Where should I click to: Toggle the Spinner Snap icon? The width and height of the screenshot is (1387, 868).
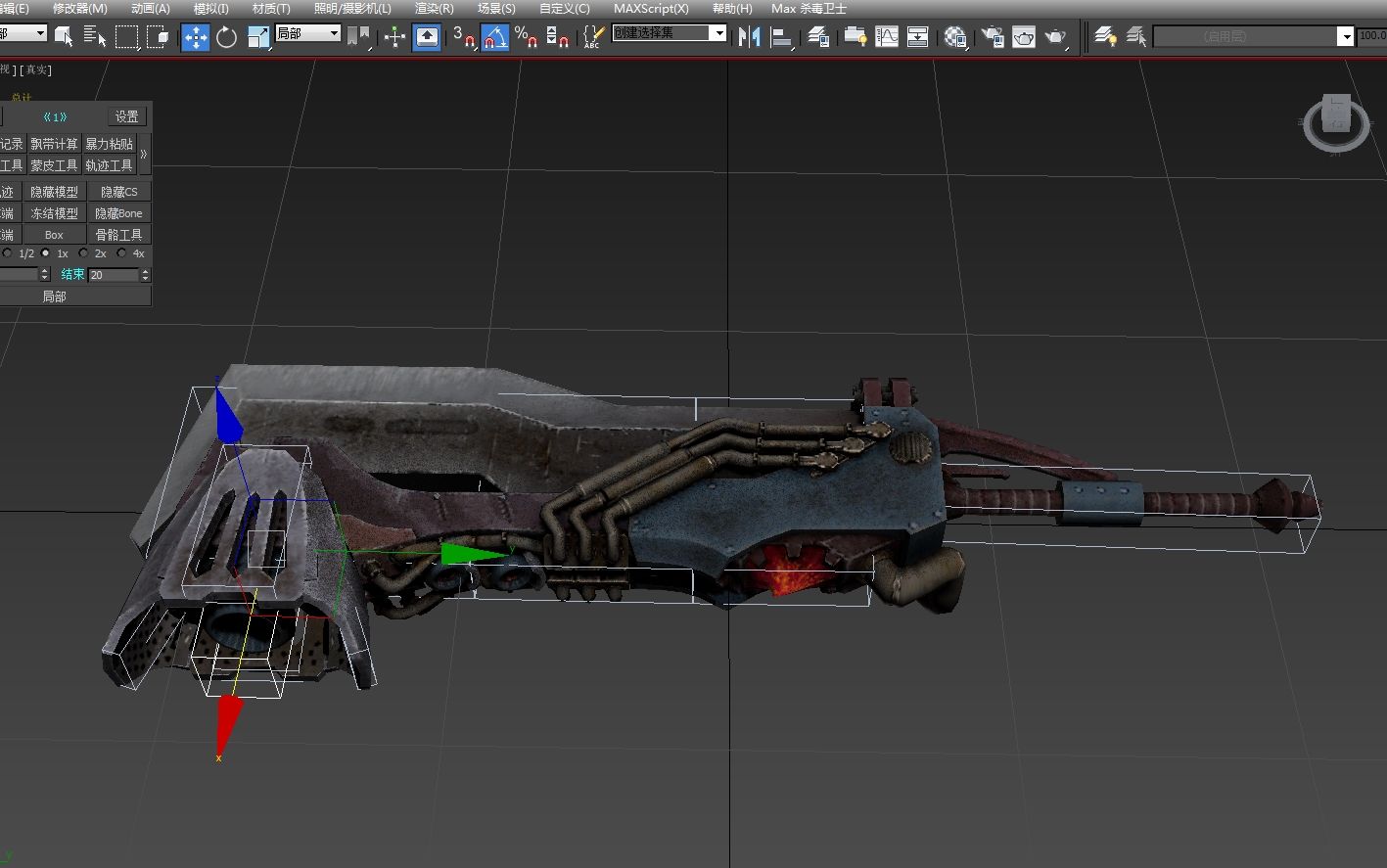(558, 37)
